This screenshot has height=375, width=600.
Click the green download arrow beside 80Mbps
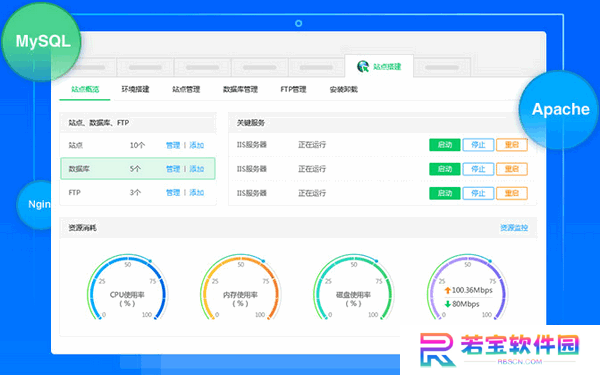[447, 304]
